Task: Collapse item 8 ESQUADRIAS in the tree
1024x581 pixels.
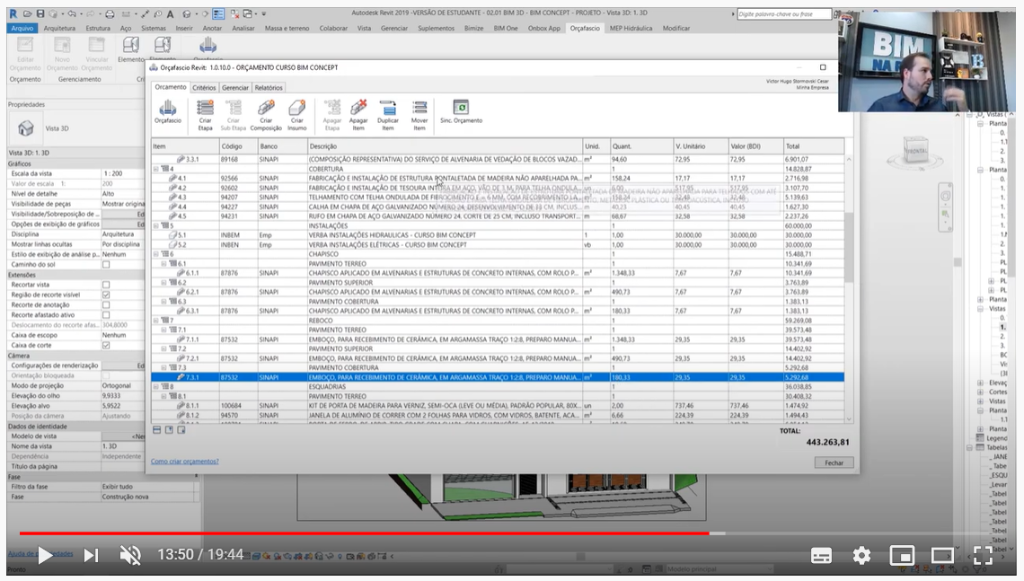Action: point(156,386)
